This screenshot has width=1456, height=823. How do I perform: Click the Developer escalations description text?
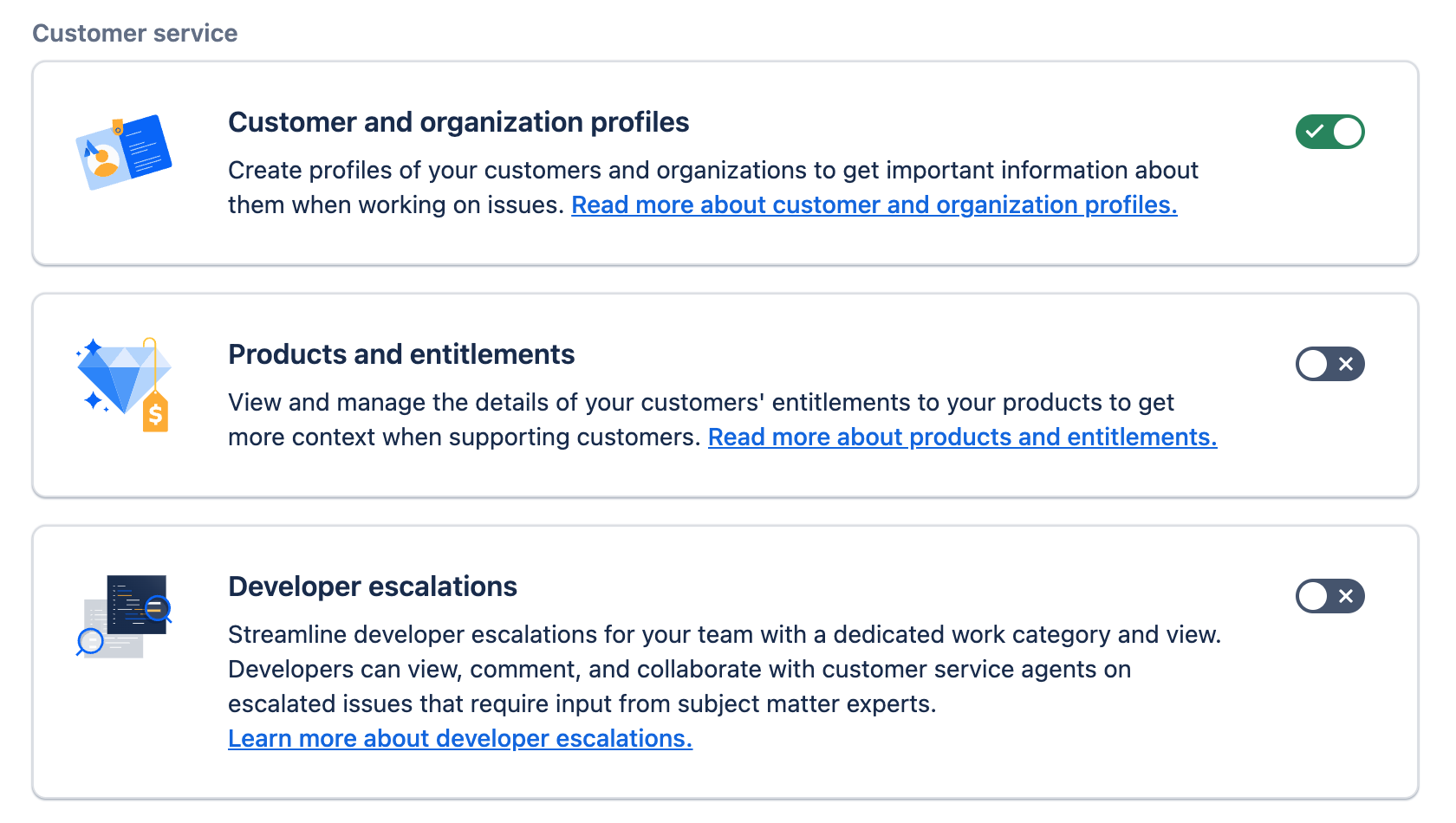[x=725, y=669]
